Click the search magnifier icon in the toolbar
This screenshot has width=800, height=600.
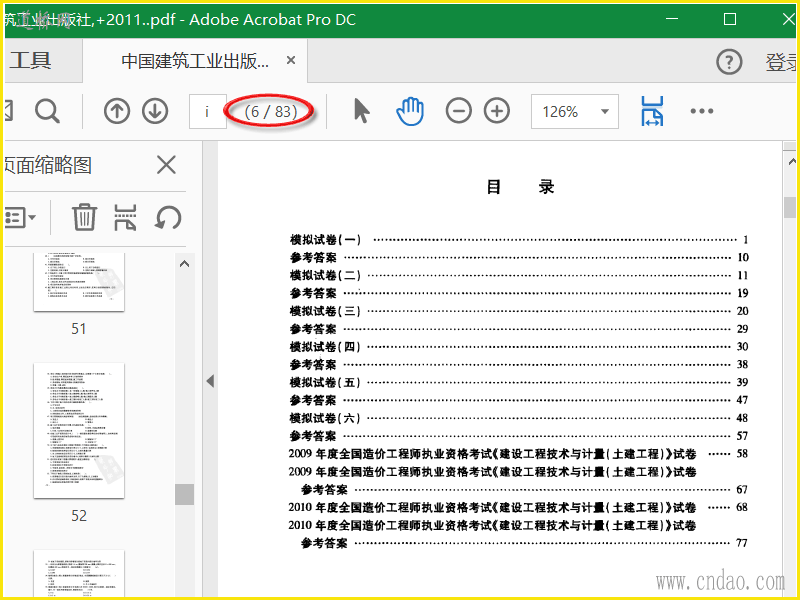pos(47,111)
